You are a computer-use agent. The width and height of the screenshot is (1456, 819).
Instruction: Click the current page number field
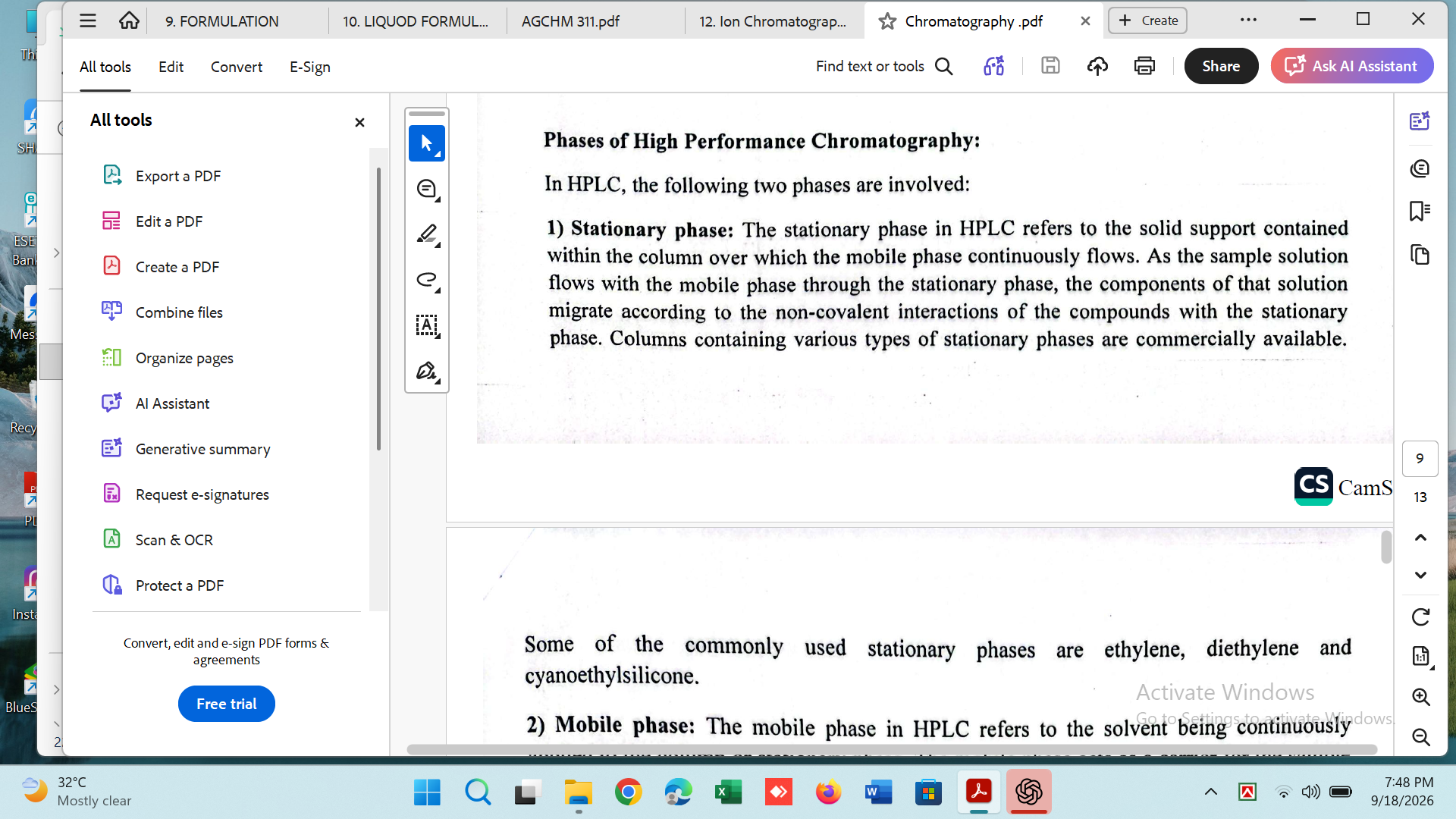click(x=1420, y=459)
